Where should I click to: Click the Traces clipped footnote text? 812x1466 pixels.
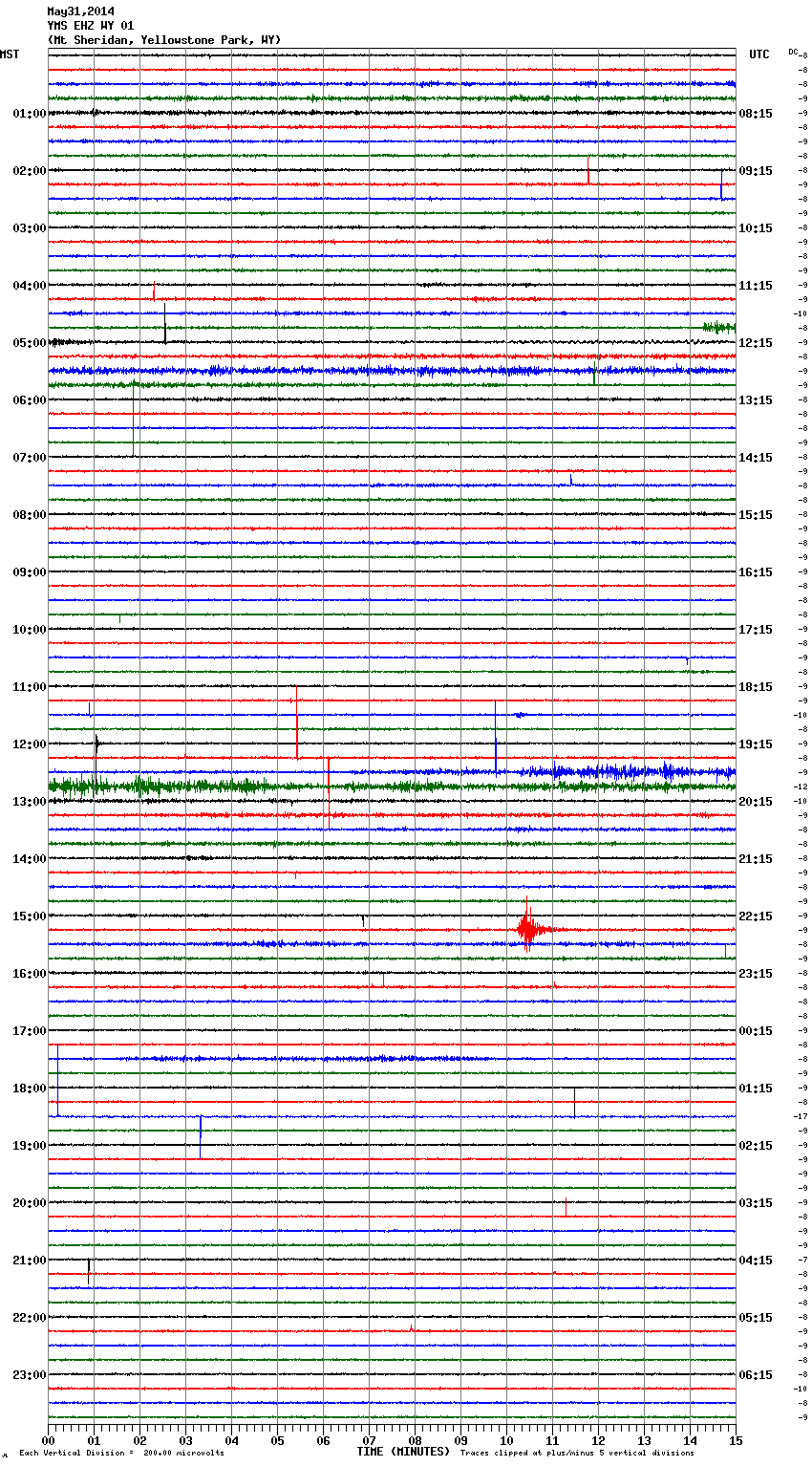click(x=577, y=1453)
